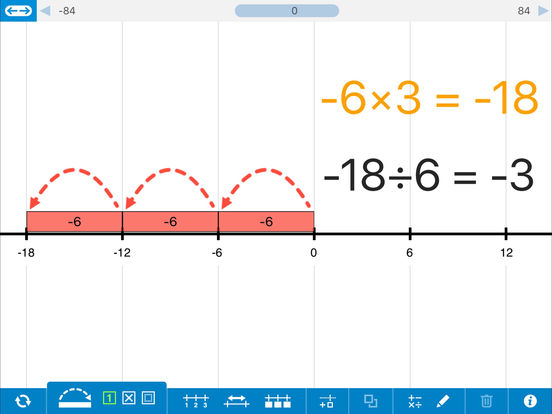Tap the -6 bar ending at -18
Screen dimensions: 552x414
[74, 221]
